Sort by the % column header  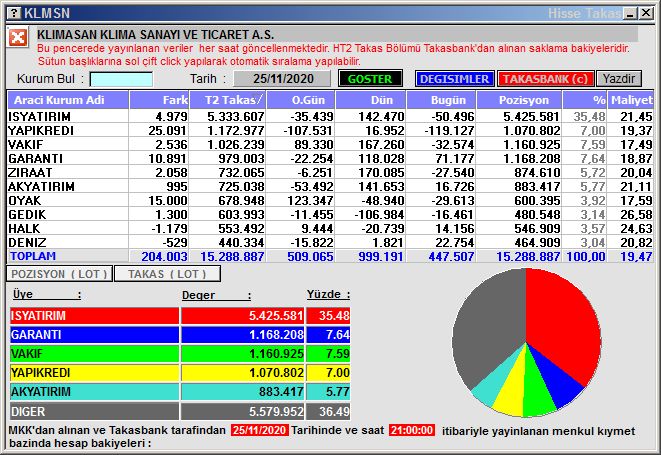[x=585, y=100]
